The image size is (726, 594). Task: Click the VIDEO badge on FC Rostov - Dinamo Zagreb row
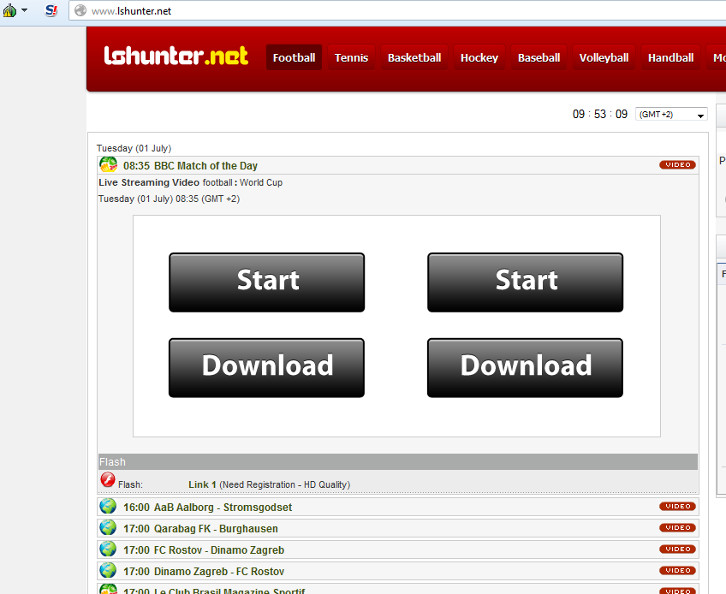pyautogui.click(x=677, y=549)
